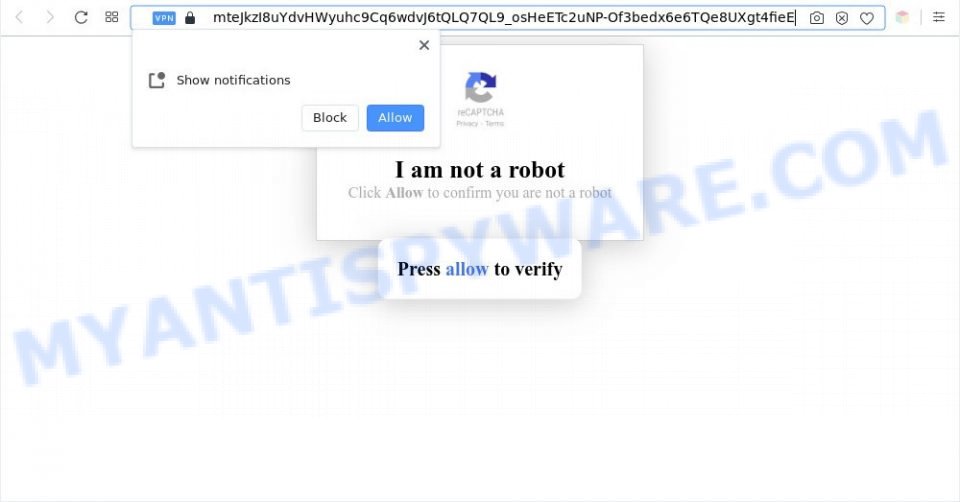The width and height of the screenshot is (960, 502).
Task: Open the extensions cube icon
Action: click(902, 17)
